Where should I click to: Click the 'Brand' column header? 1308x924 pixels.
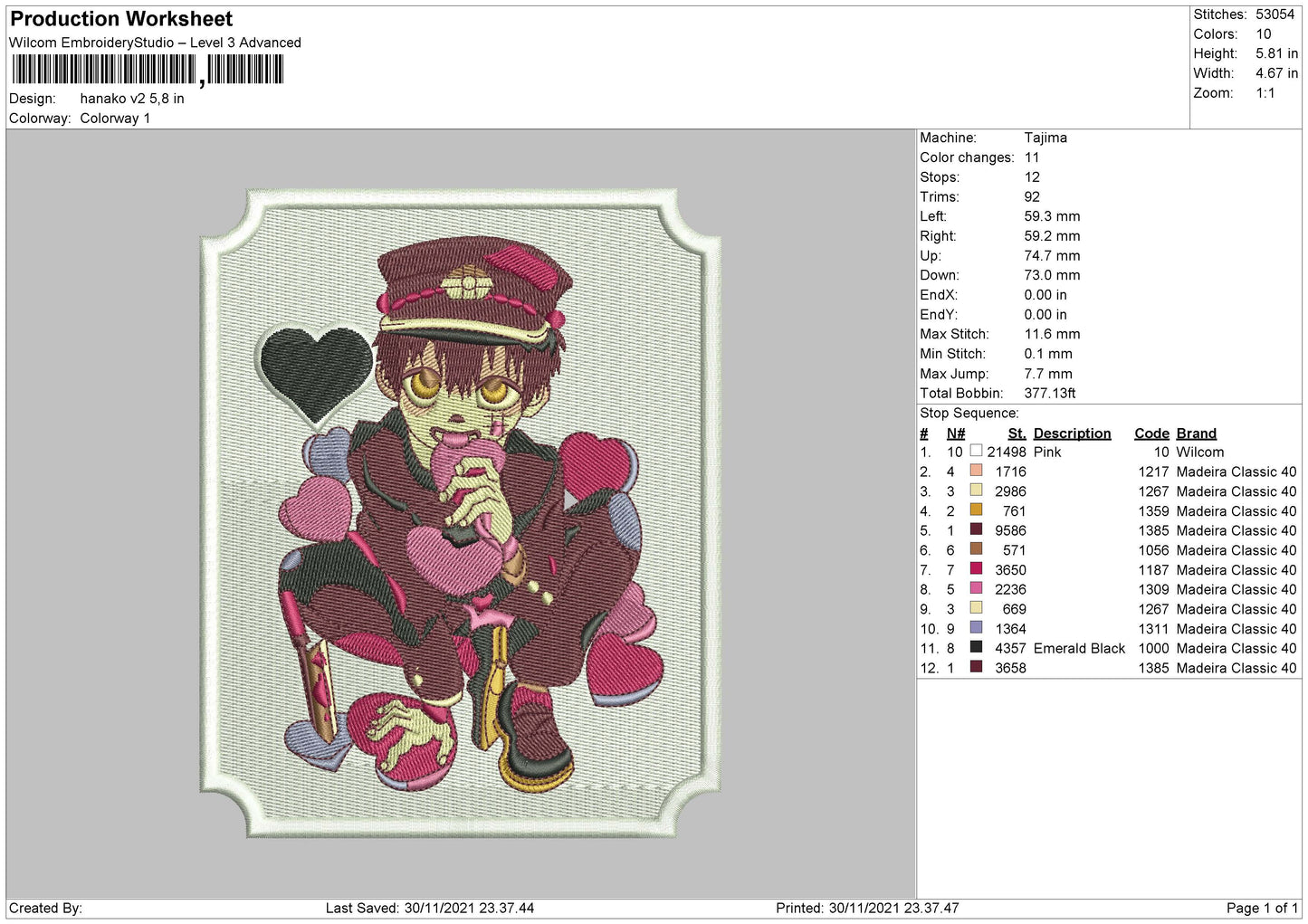1196,433
